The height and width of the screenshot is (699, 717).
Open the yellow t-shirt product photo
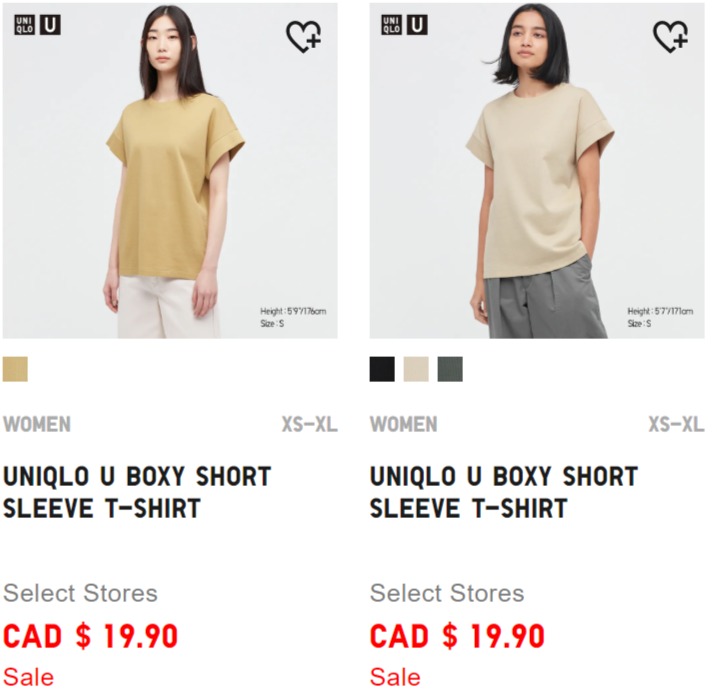point(172,173)
